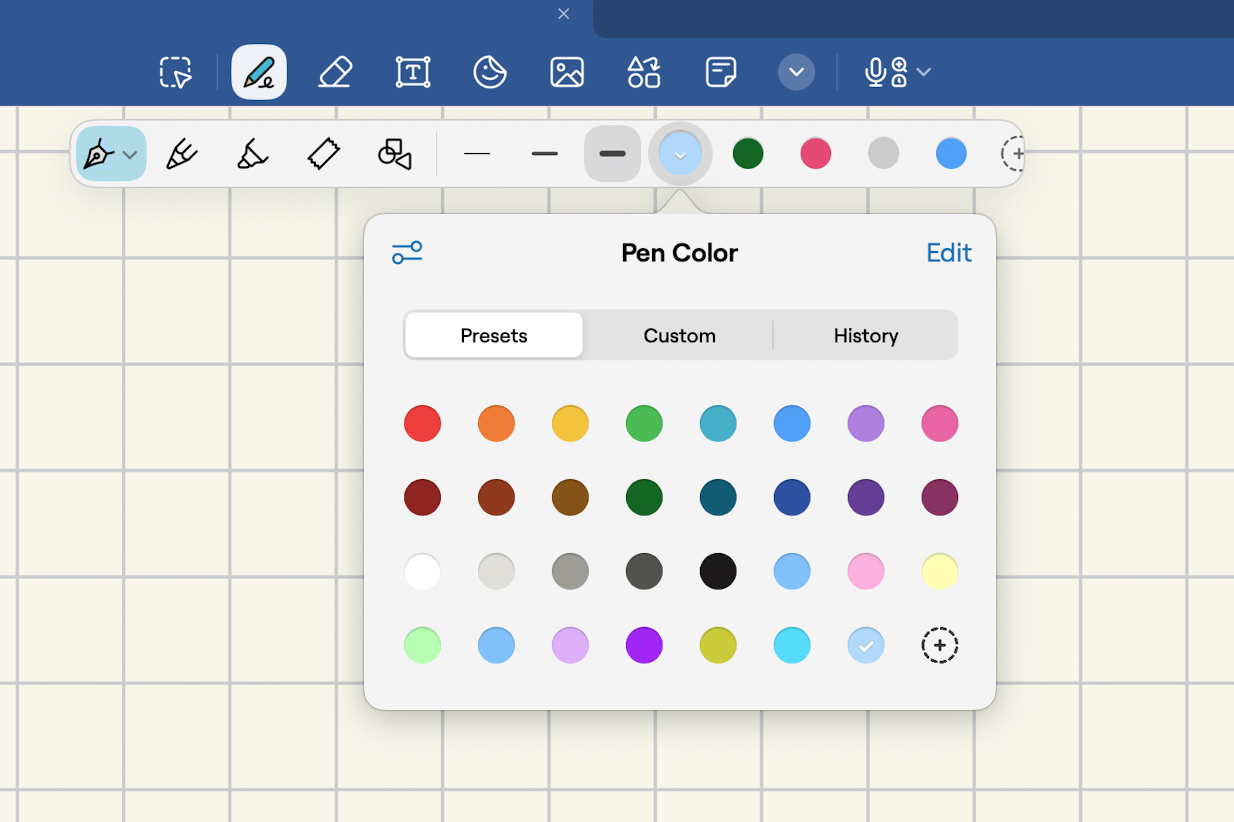Viewport: 1234px width, 822px height.
Task: Open the insert image tool
Action: tap(567, 72)
